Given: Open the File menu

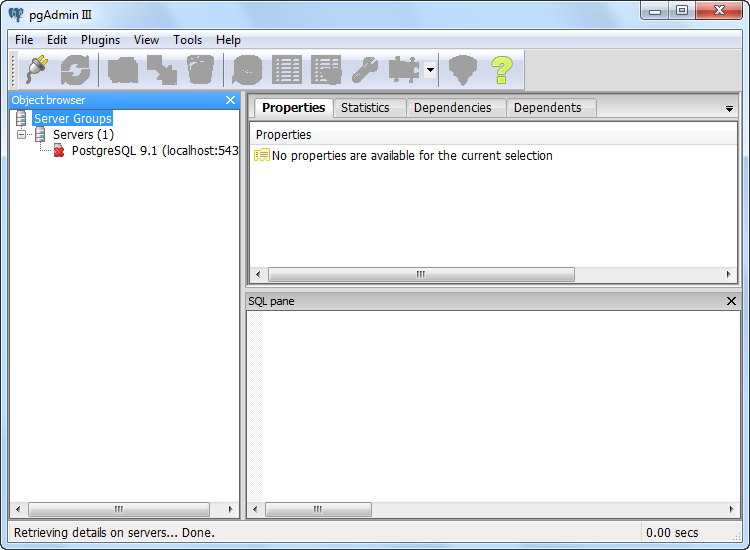Looking at the screenshot, I should pos(24,40).
